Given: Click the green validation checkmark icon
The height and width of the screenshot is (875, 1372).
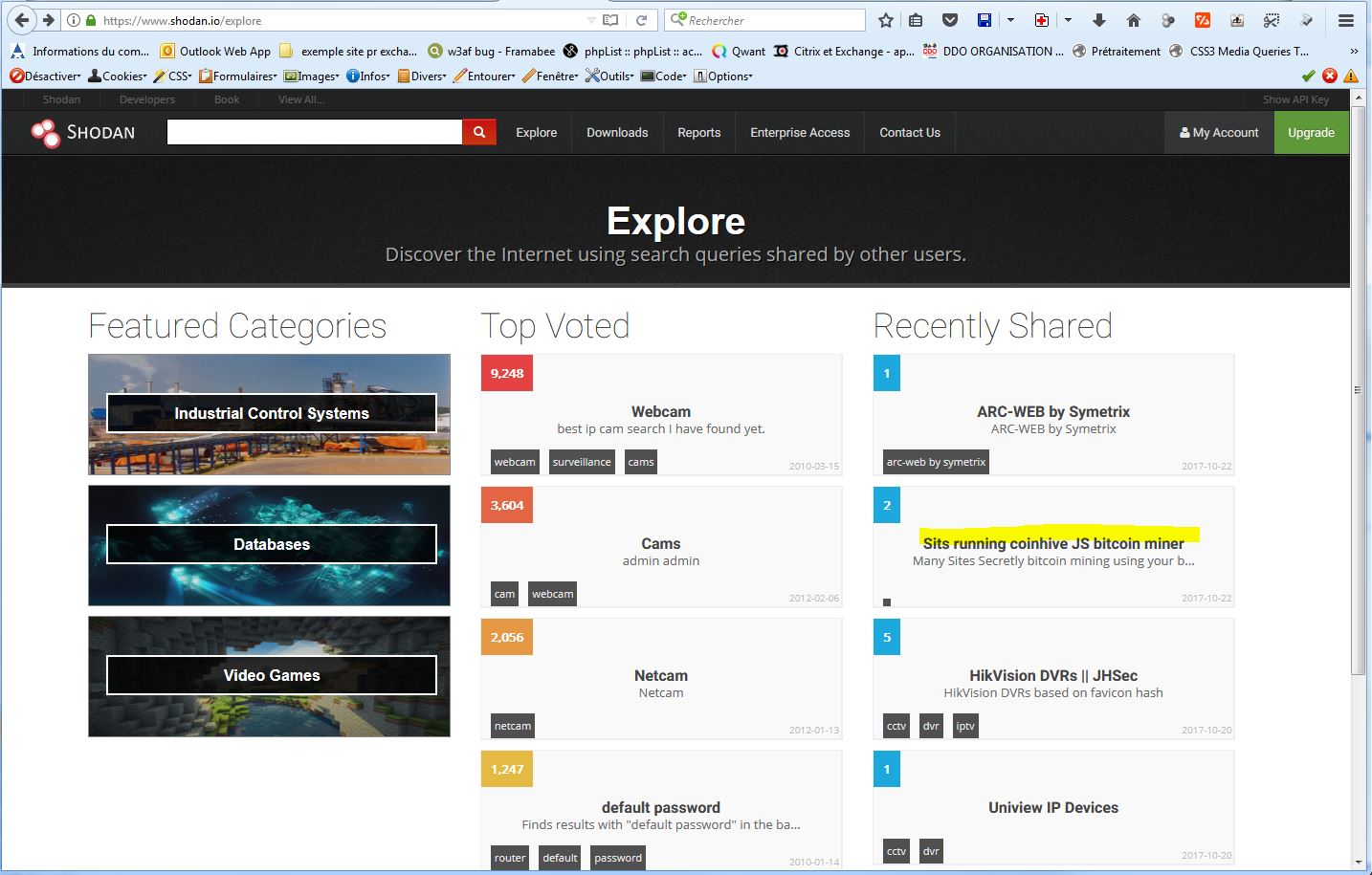Looking at the screenshot, I should coord(1308,77).
